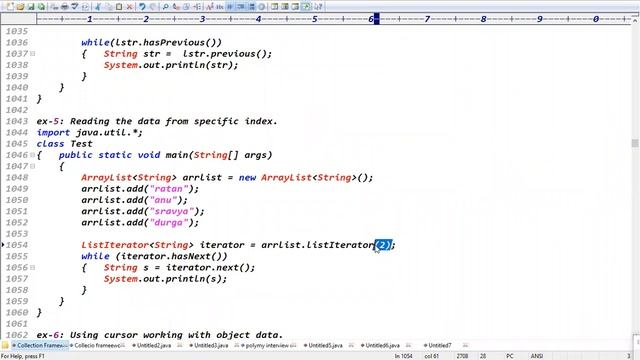Click the Replace toolbar icon

176,7
